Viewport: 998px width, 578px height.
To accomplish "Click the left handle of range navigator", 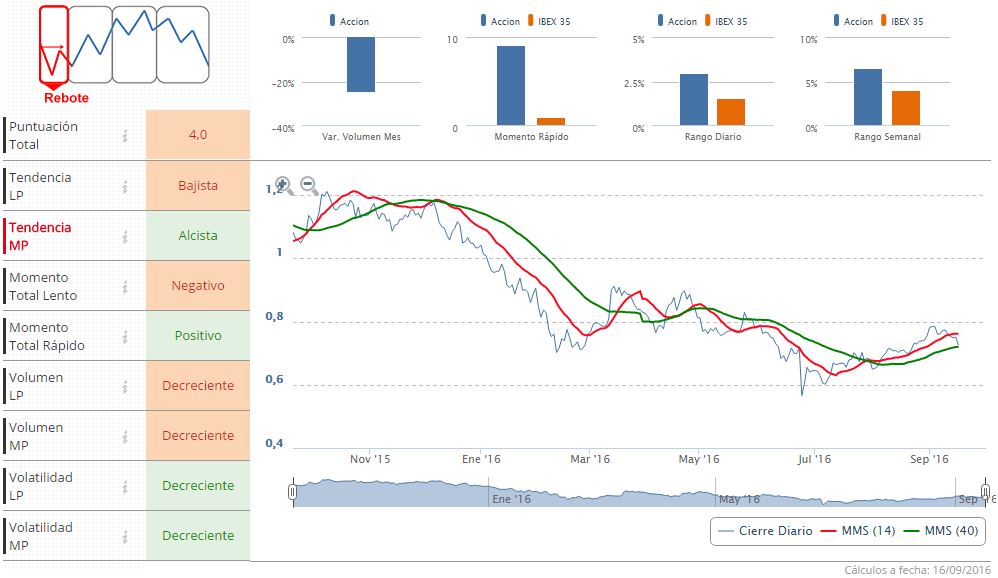I will (x=293, y=492).
